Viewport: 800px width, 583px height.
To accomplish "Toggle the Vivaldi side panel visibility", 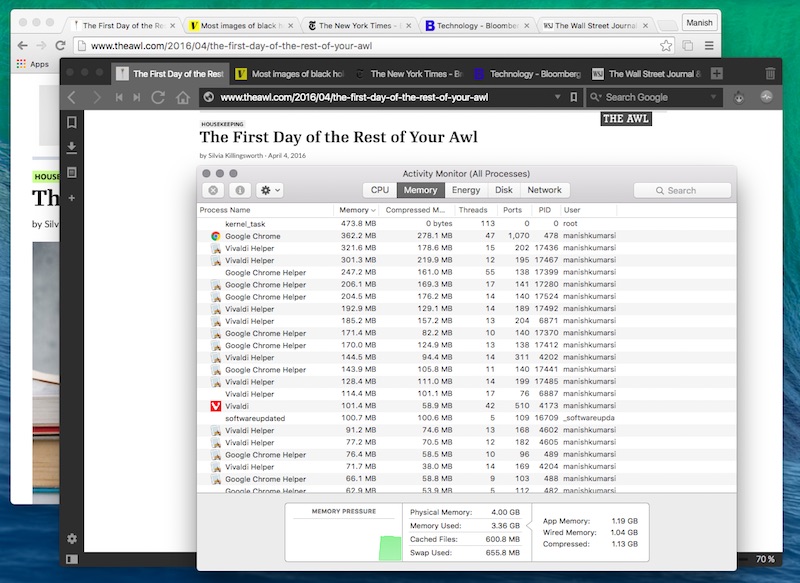I will (72, 560).
